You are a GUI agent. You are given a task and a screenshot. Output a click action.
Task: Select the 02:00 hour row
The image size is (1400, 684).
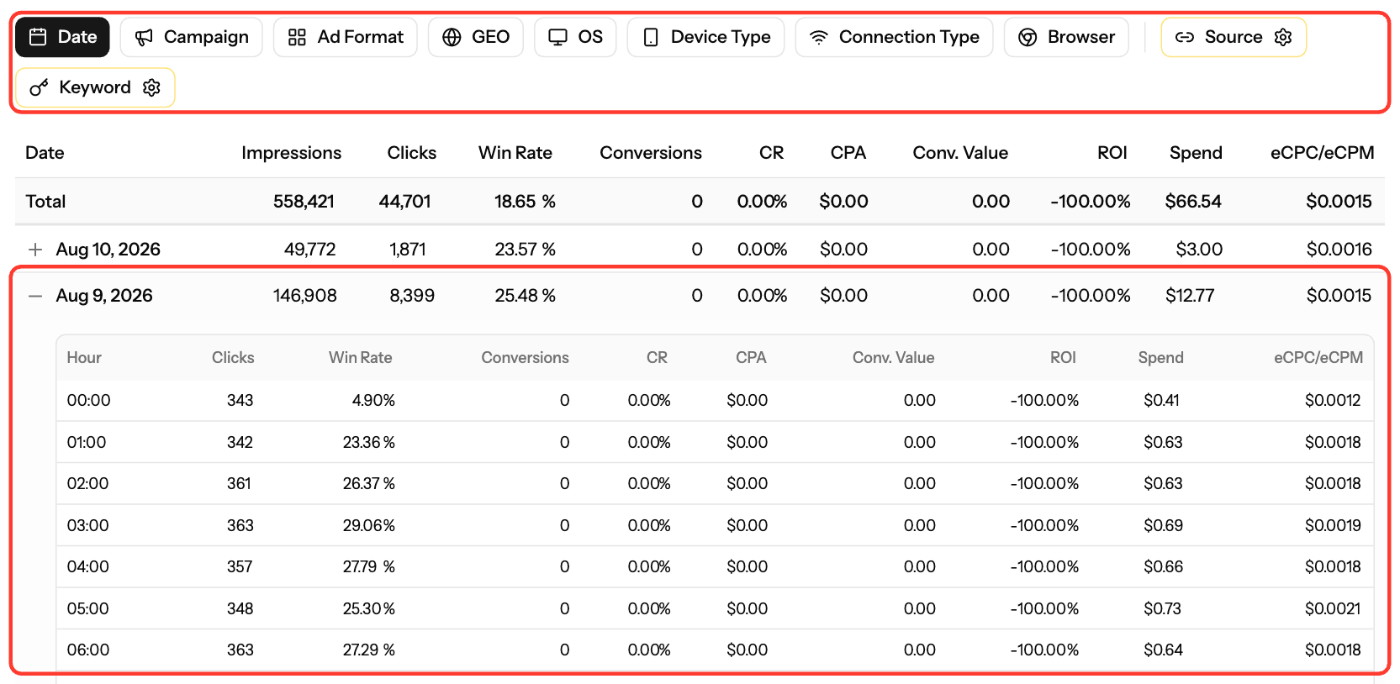(x=714, y=484)
